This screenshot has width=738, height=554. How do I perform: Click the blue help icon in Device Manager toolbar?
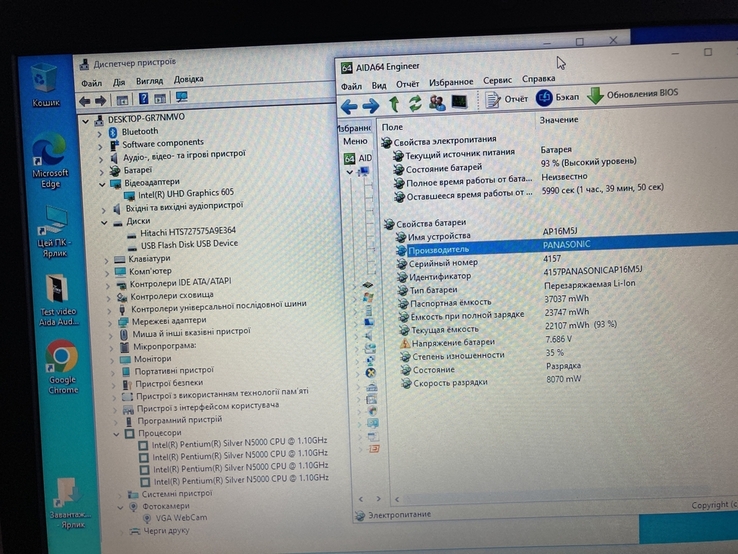click(x=144, y=98)
